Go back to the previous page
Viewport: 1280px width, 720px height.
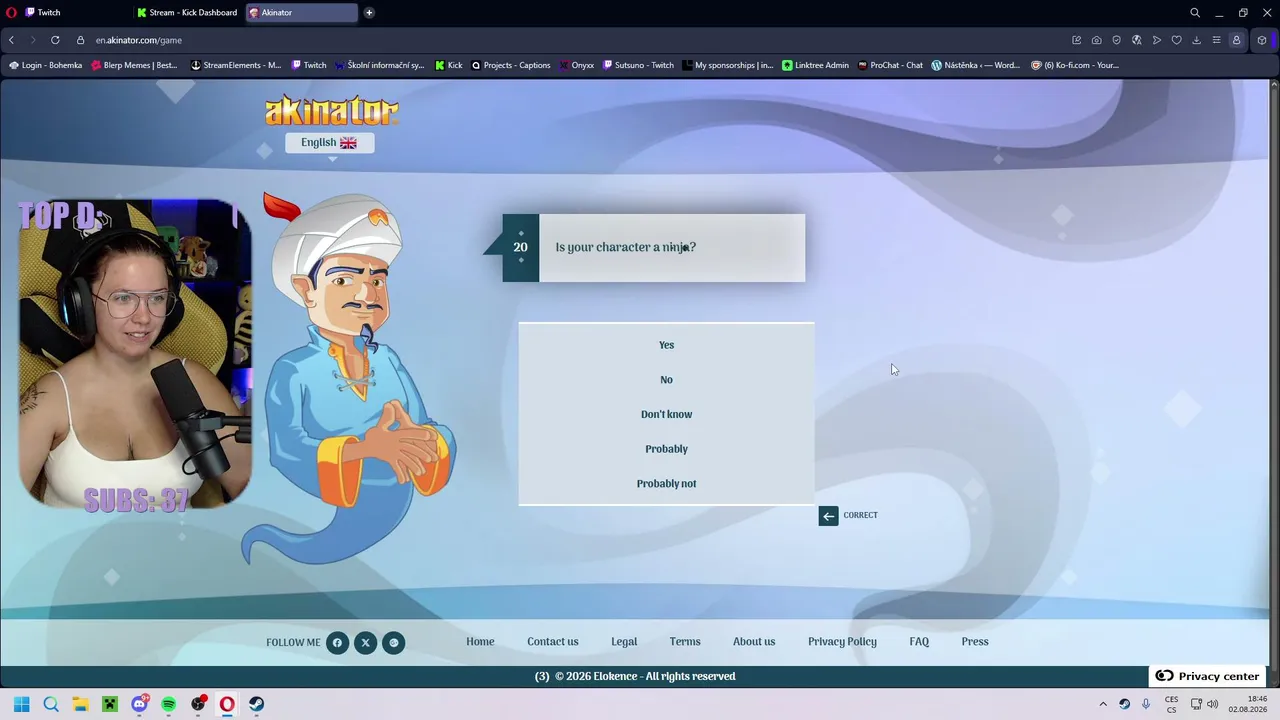[11, 40]
